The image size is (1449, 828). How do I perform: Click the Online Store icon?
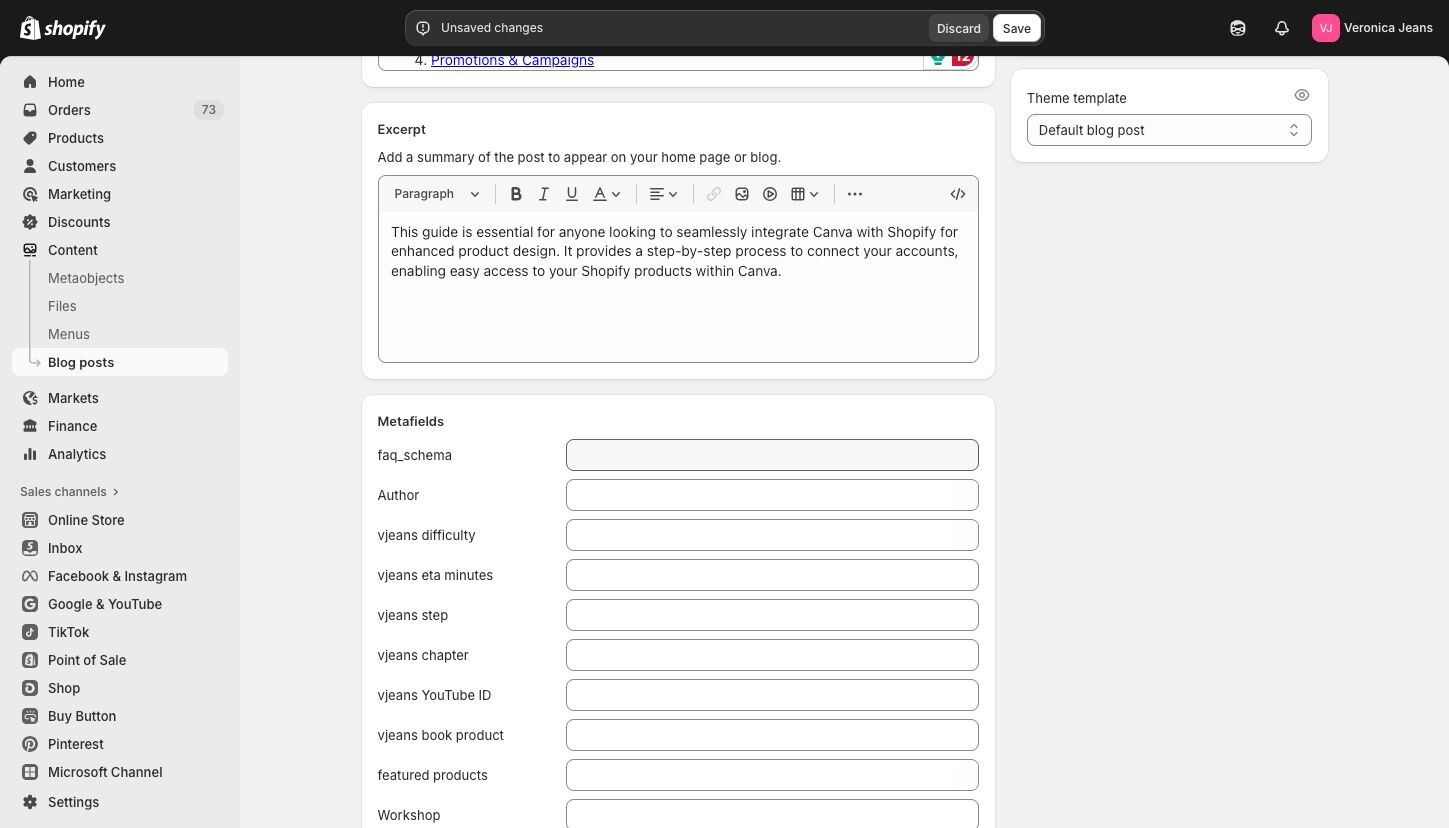click(x=30, y=520)
